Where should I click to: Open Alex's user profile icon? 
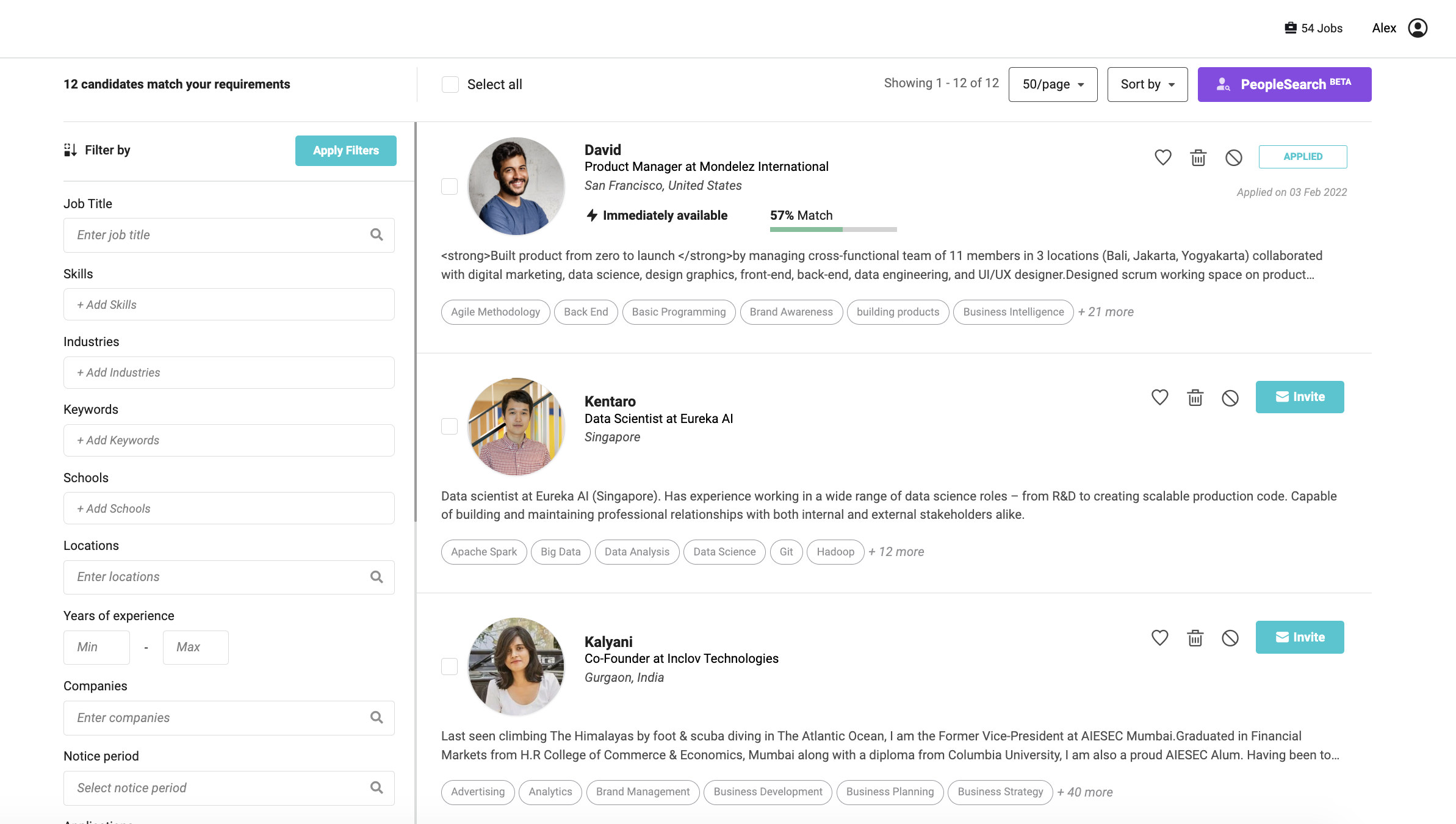coord(1417,28)
